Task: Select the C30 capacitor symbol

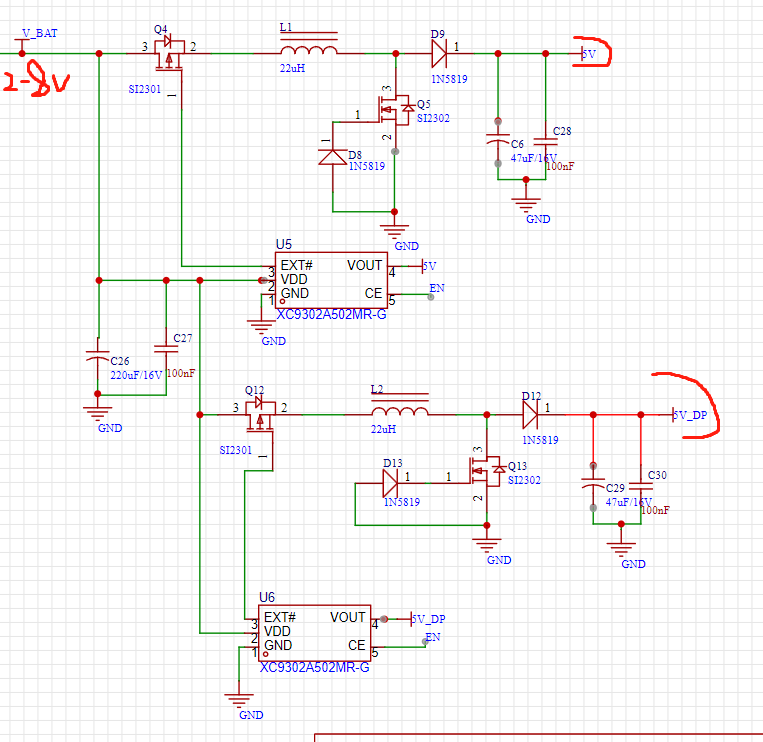Action: (x=641, y=486)
